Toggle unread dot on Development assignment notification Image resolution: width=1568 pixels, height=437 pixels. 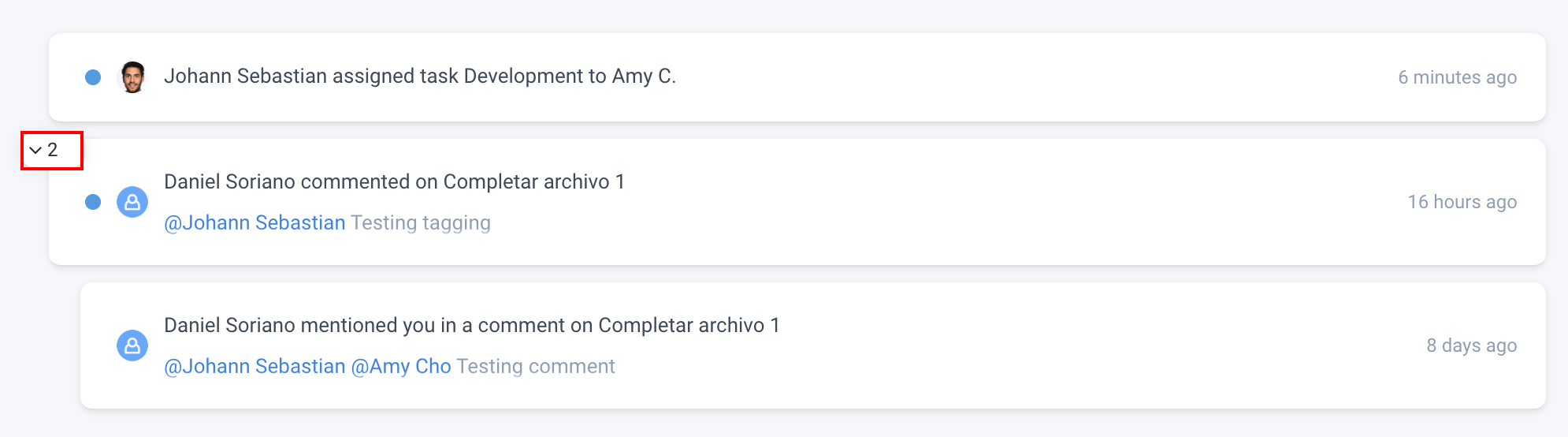[93, 77]
